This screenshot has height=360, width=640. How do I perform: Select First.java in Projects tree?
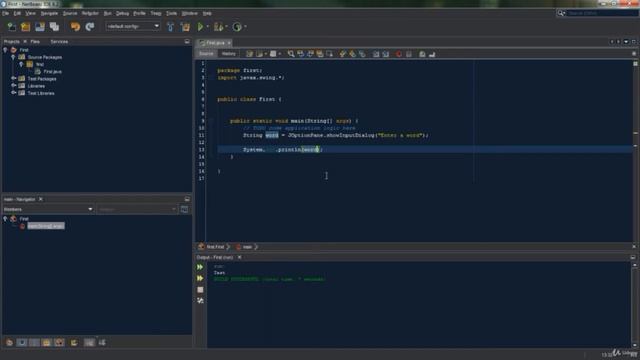[x=52, y=72]
